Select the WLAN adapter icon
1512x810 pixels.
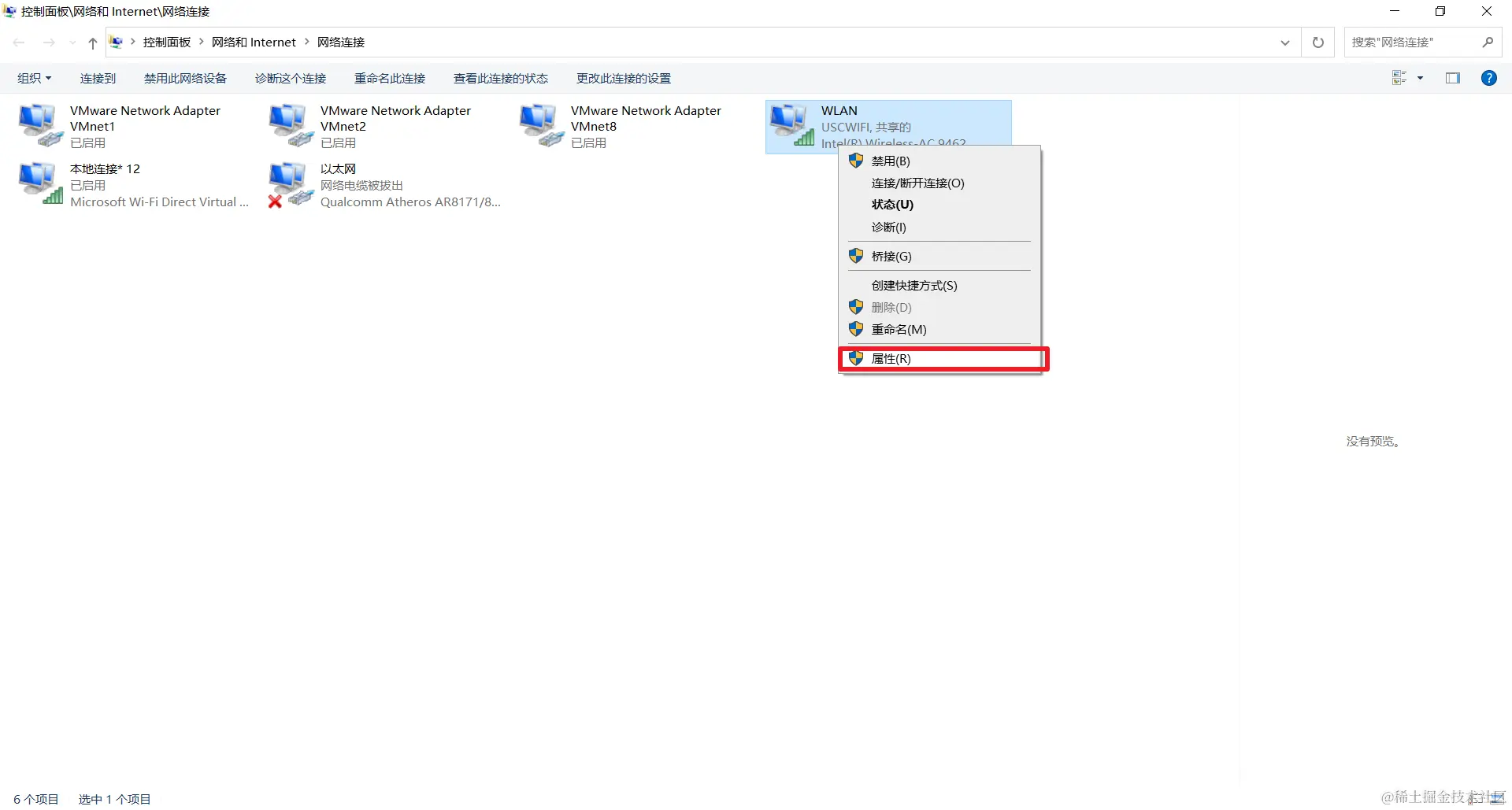(x=792, y=126)
